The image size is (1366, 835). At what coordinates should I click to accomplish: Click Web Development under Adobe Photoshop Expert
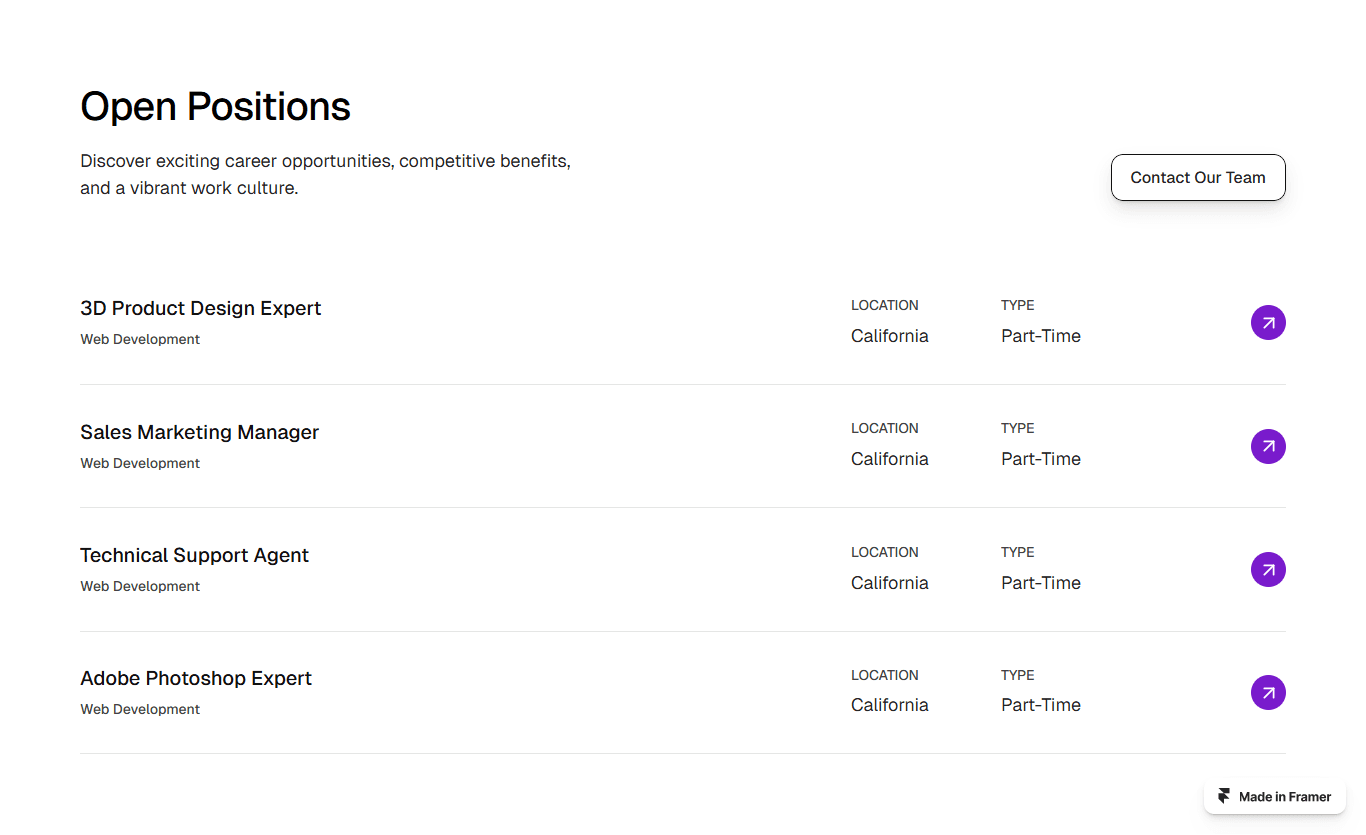[140, 709]
